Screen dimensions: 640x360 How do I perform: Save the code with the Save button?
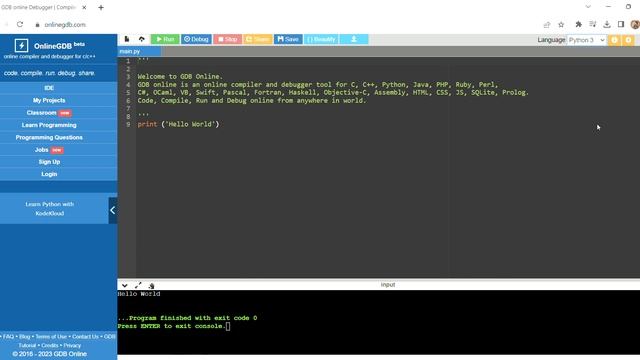(x=288, y=39)
